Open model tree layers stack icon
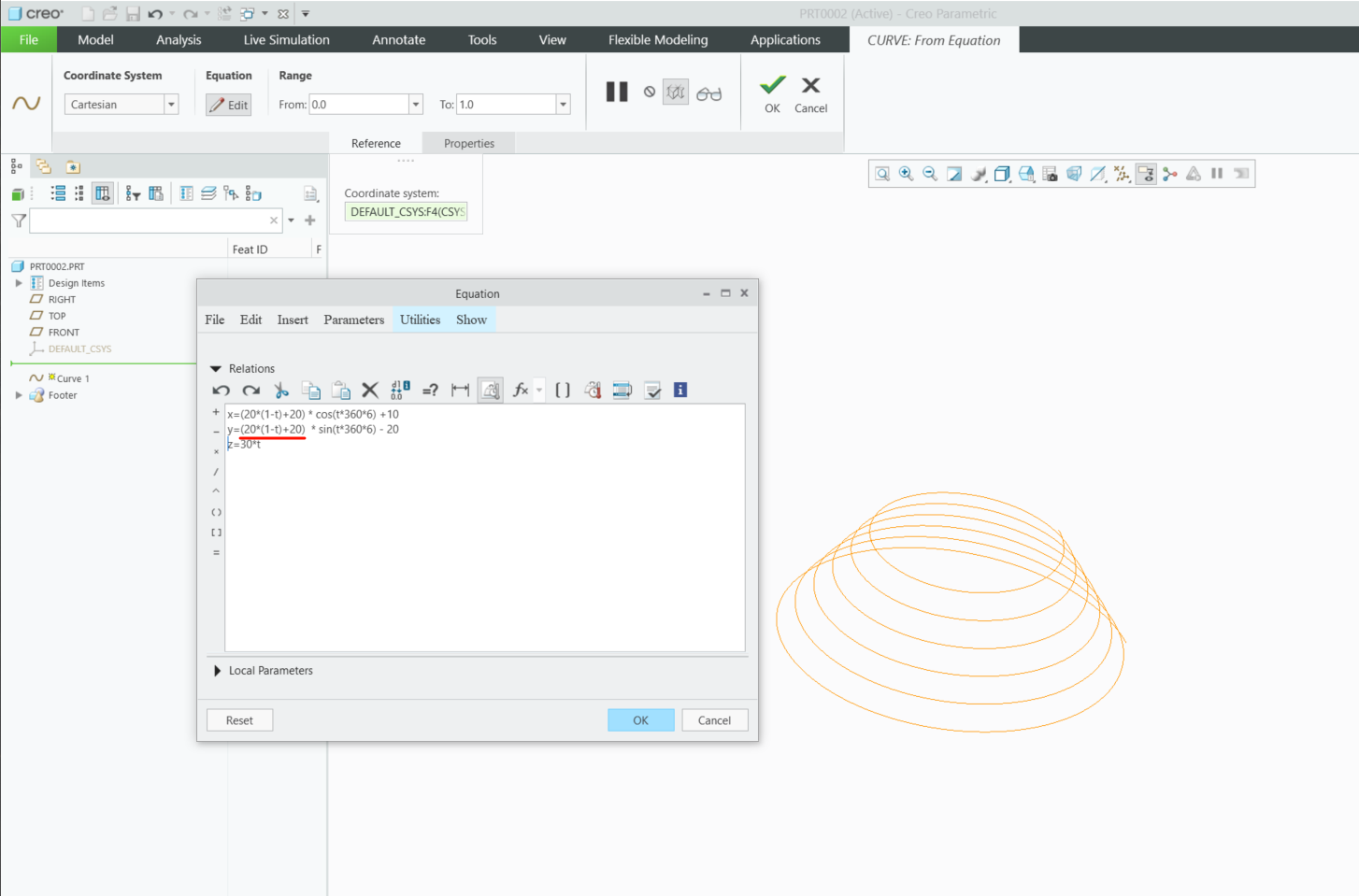 click(208, 193)
